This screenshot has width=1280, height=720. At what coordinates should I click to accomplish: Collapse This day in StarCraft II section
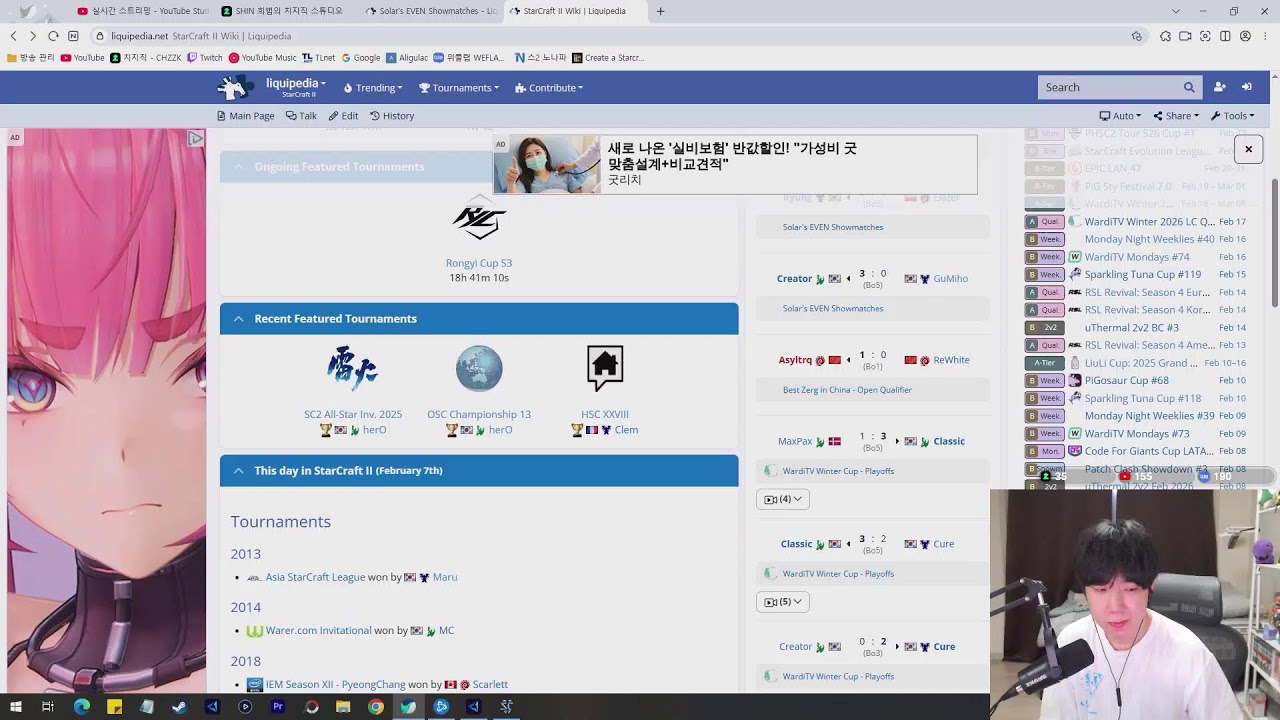tap(238, 471)
